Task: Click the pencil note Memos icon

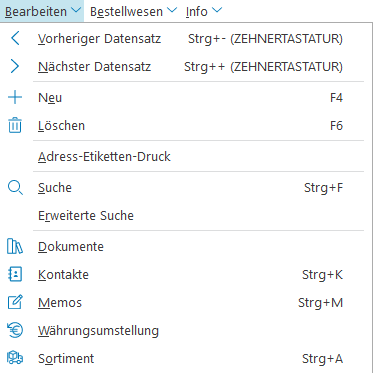Action: pos(15,302)
